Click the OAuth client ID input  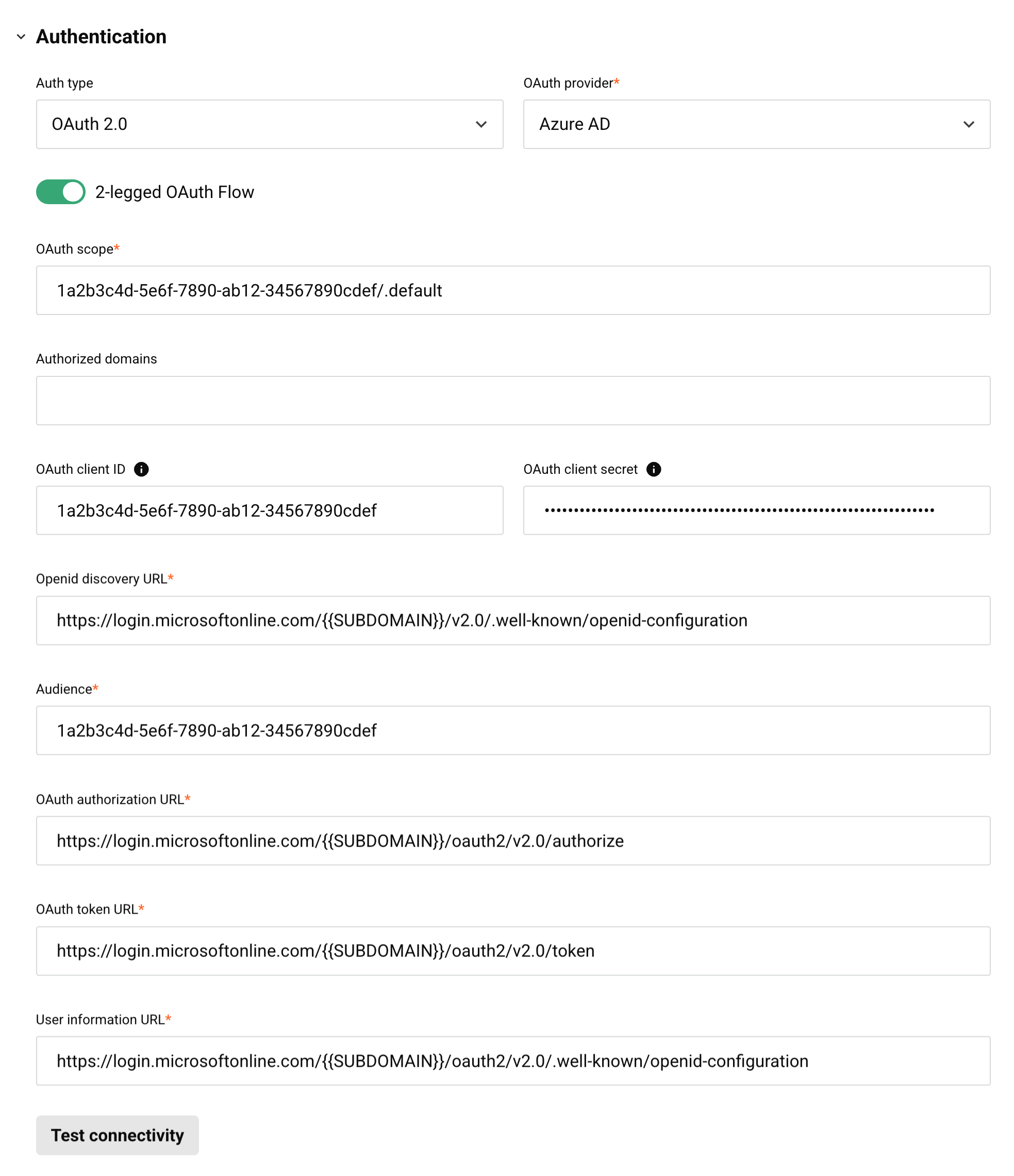[269, 510]
